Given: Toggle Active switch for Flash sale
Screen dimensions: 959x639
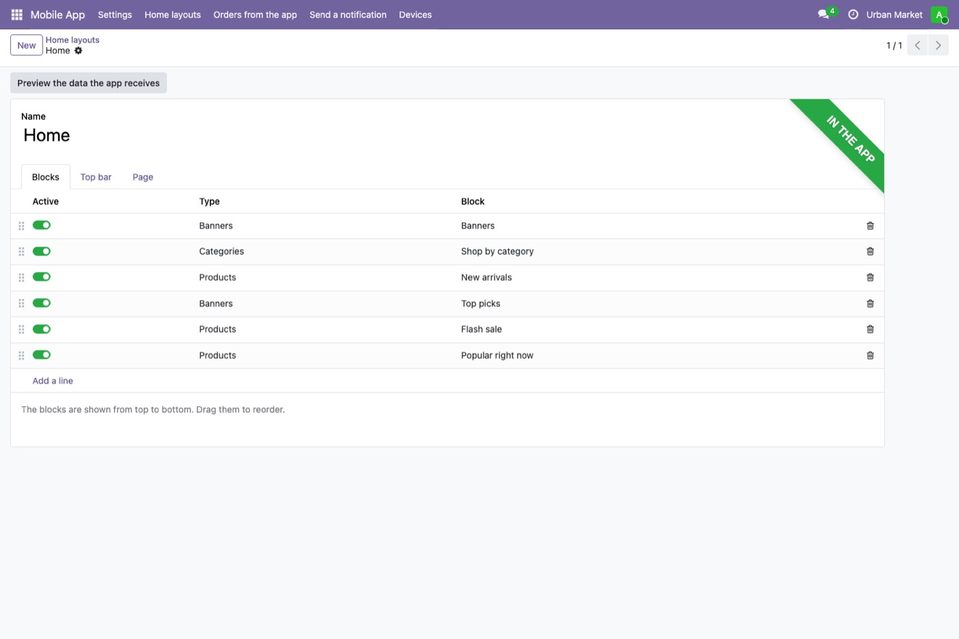Looking at the screenshot, I should (x=42, y=329).
